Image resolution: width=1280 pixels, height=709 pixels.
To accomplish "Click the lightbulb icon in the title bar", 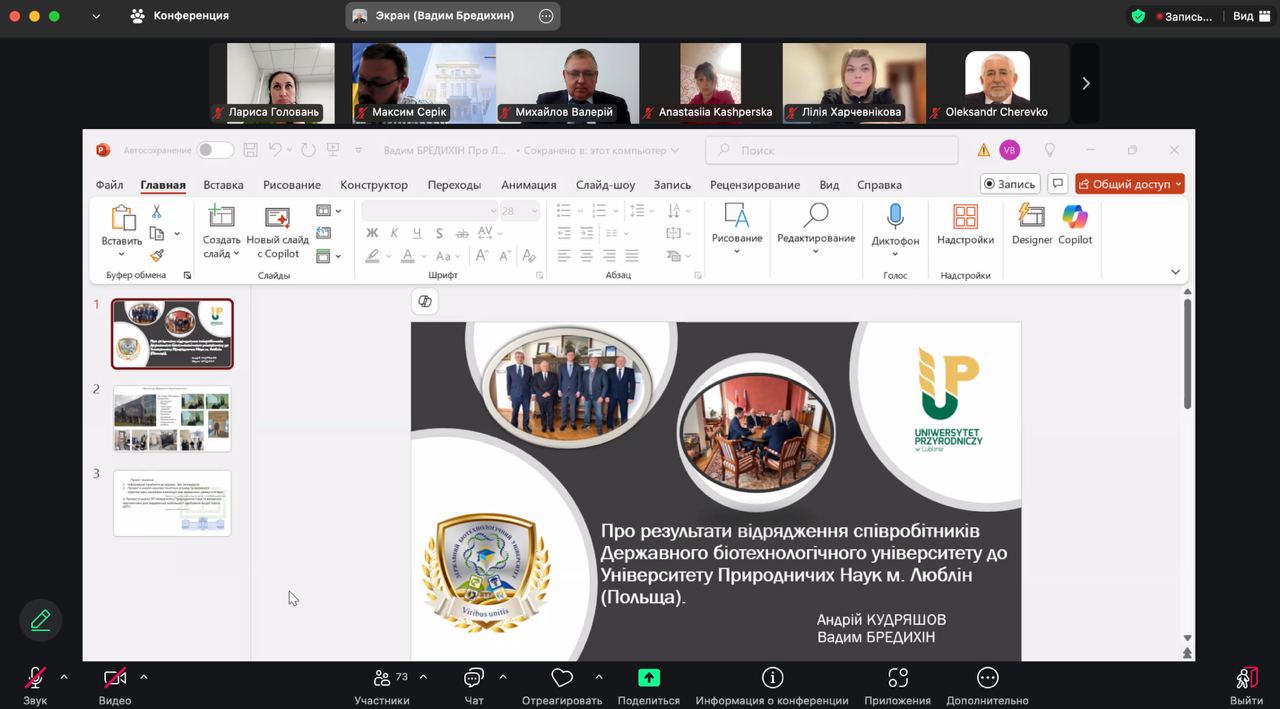I will pyautogui.click(x=1050, y=150).
